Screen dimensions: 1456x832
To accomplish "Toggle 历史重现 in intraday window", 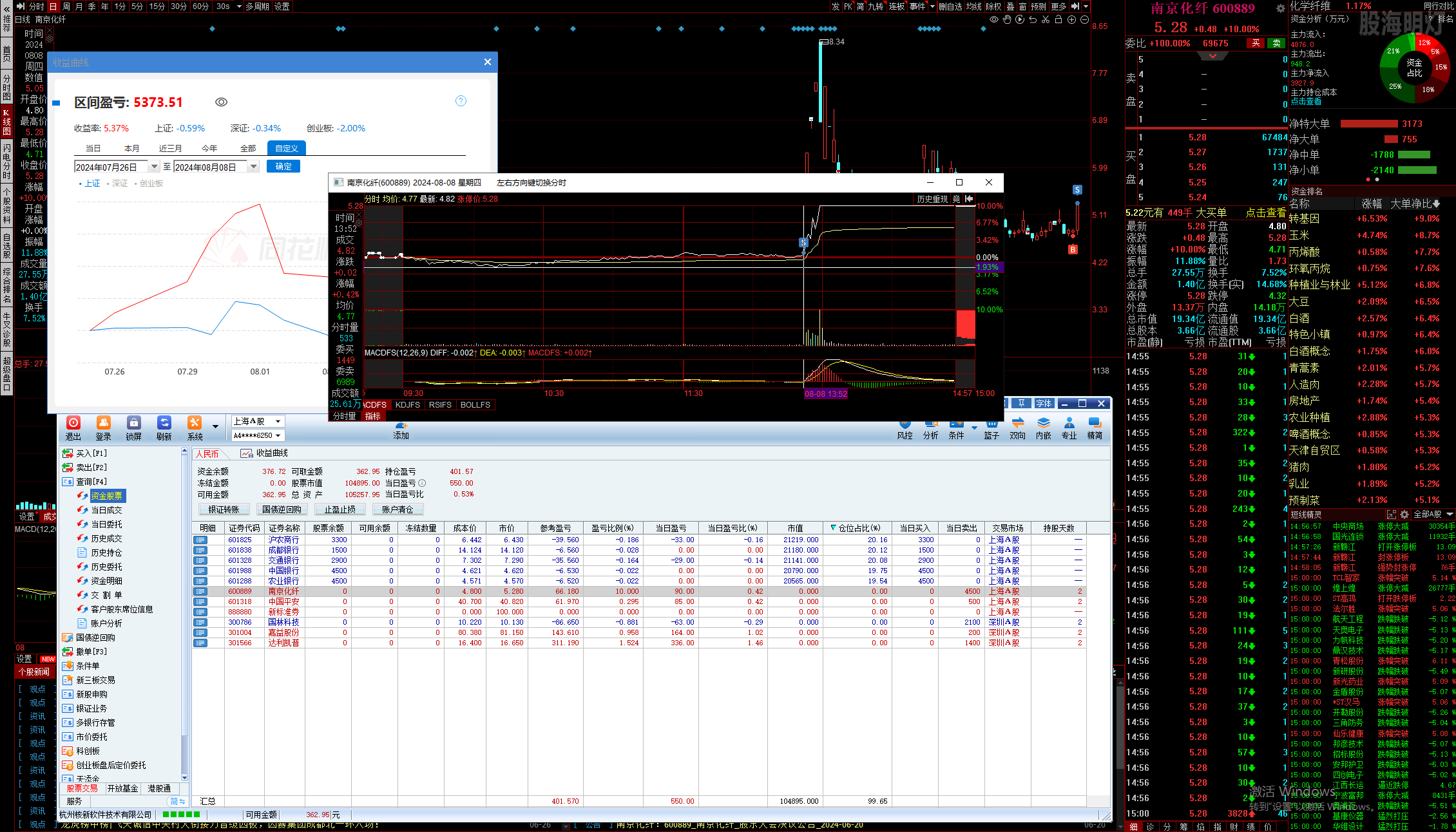I will click(x=932, y=199).
